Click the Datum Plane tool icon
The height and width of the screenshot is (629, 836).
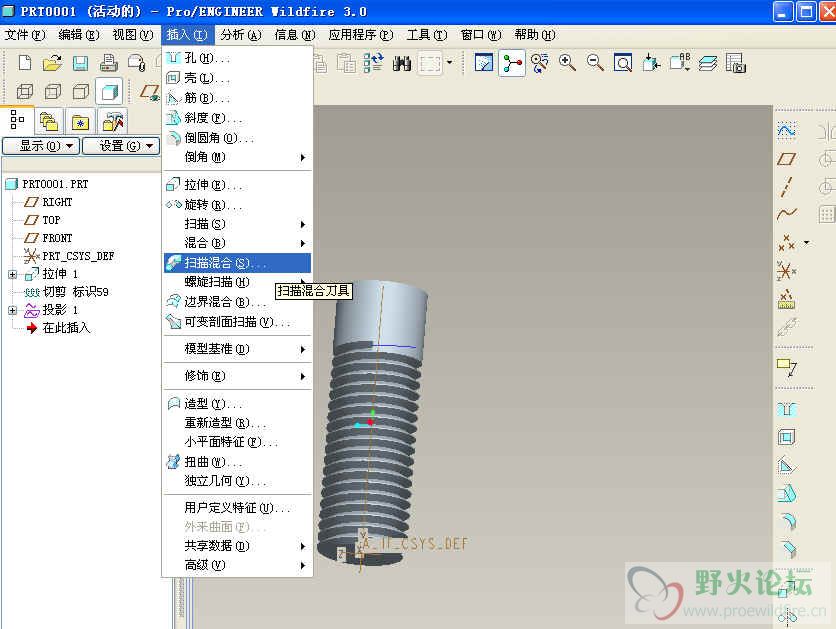(x=786, y=159)
